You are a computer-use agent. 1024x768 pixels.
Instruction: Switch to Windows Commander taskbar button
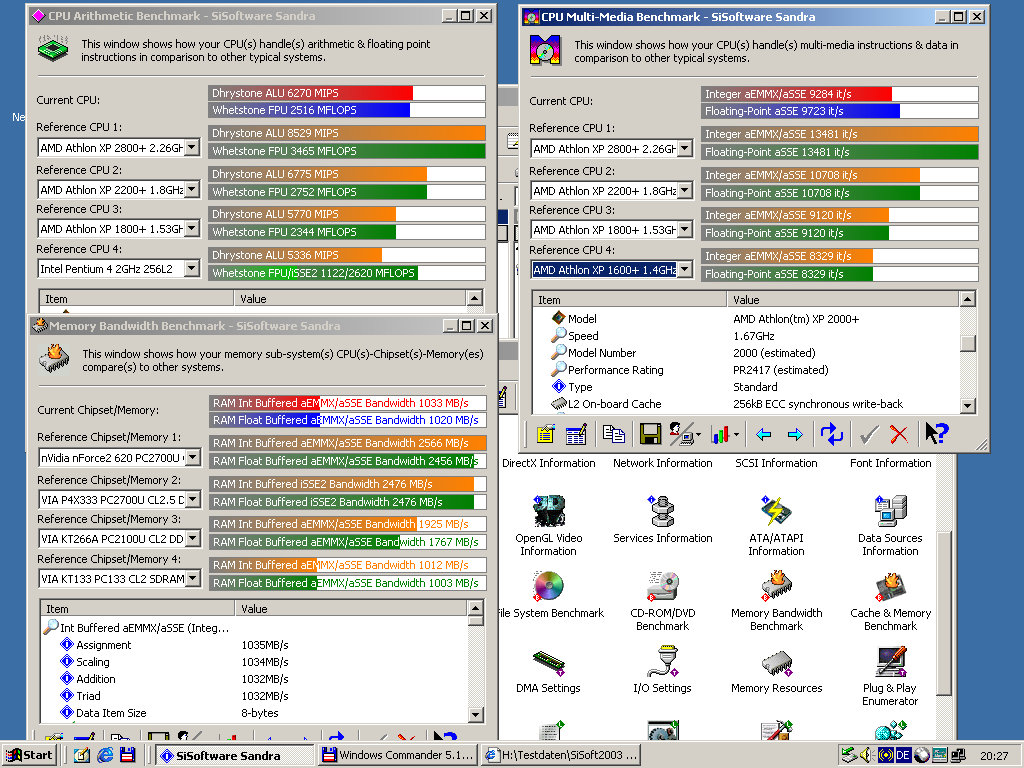(x=397, y=755)
